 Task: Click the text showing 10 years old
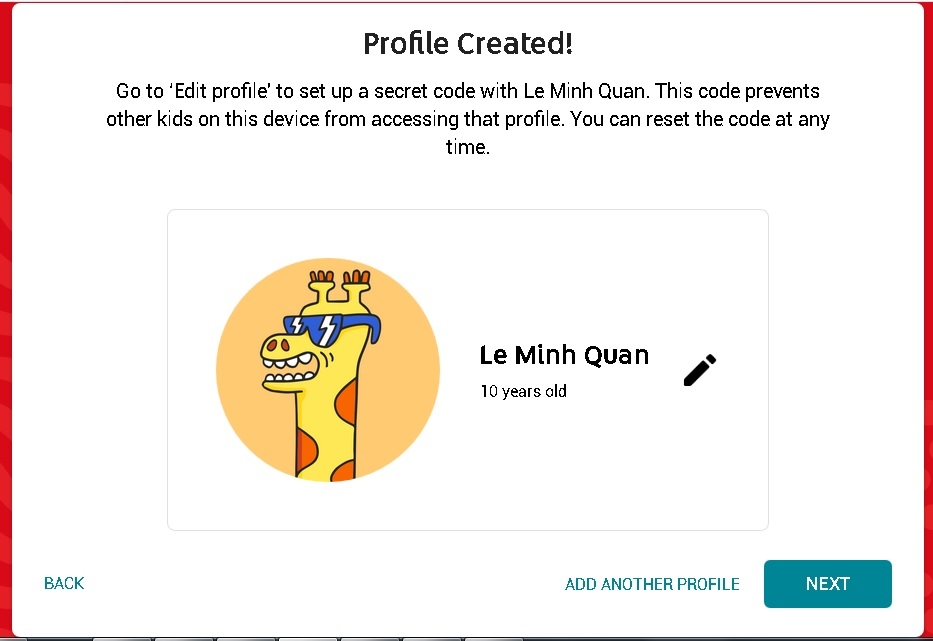point(523,391)
